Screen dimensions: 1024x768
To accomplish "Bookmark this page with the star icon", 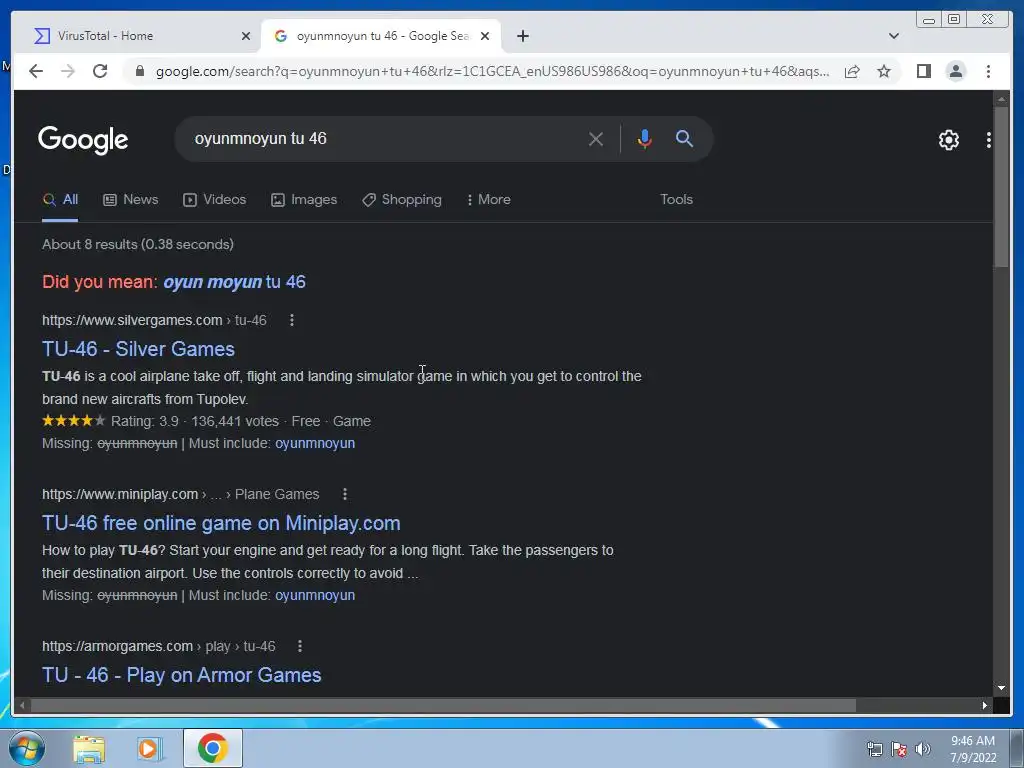I will click(884, 71).
